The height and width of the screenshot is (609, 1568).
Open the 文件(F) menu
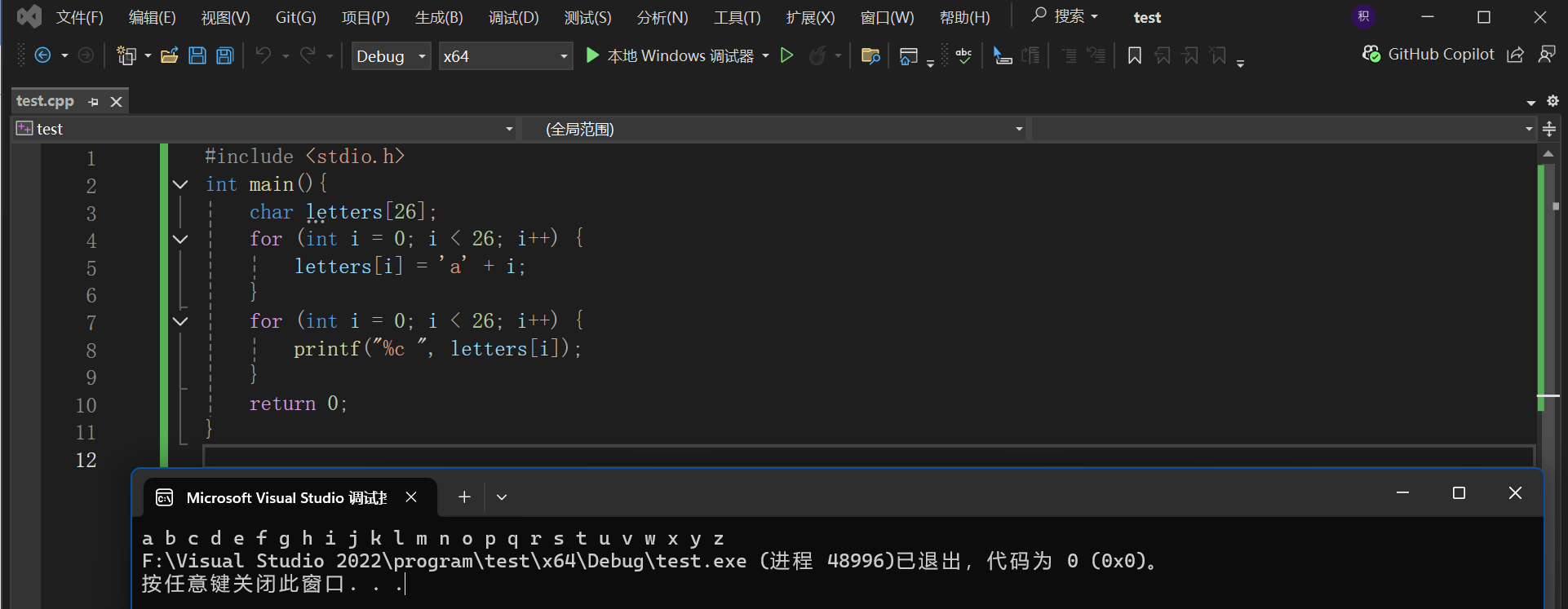79,17
